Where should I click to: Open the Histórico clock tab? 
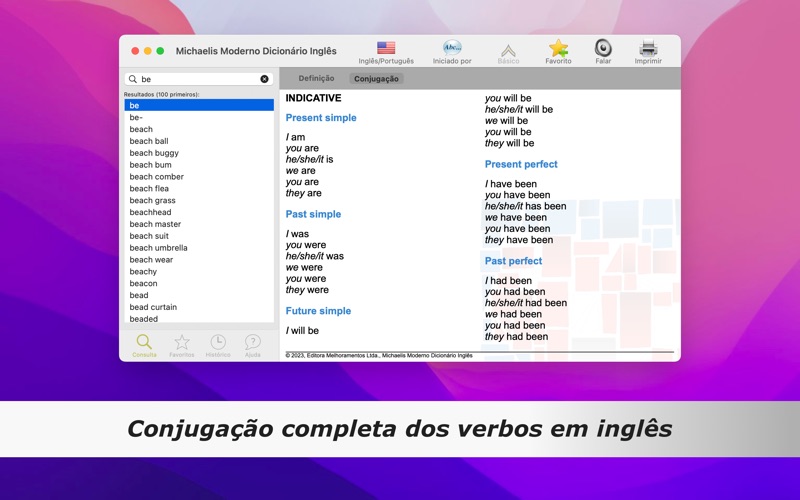218,346
